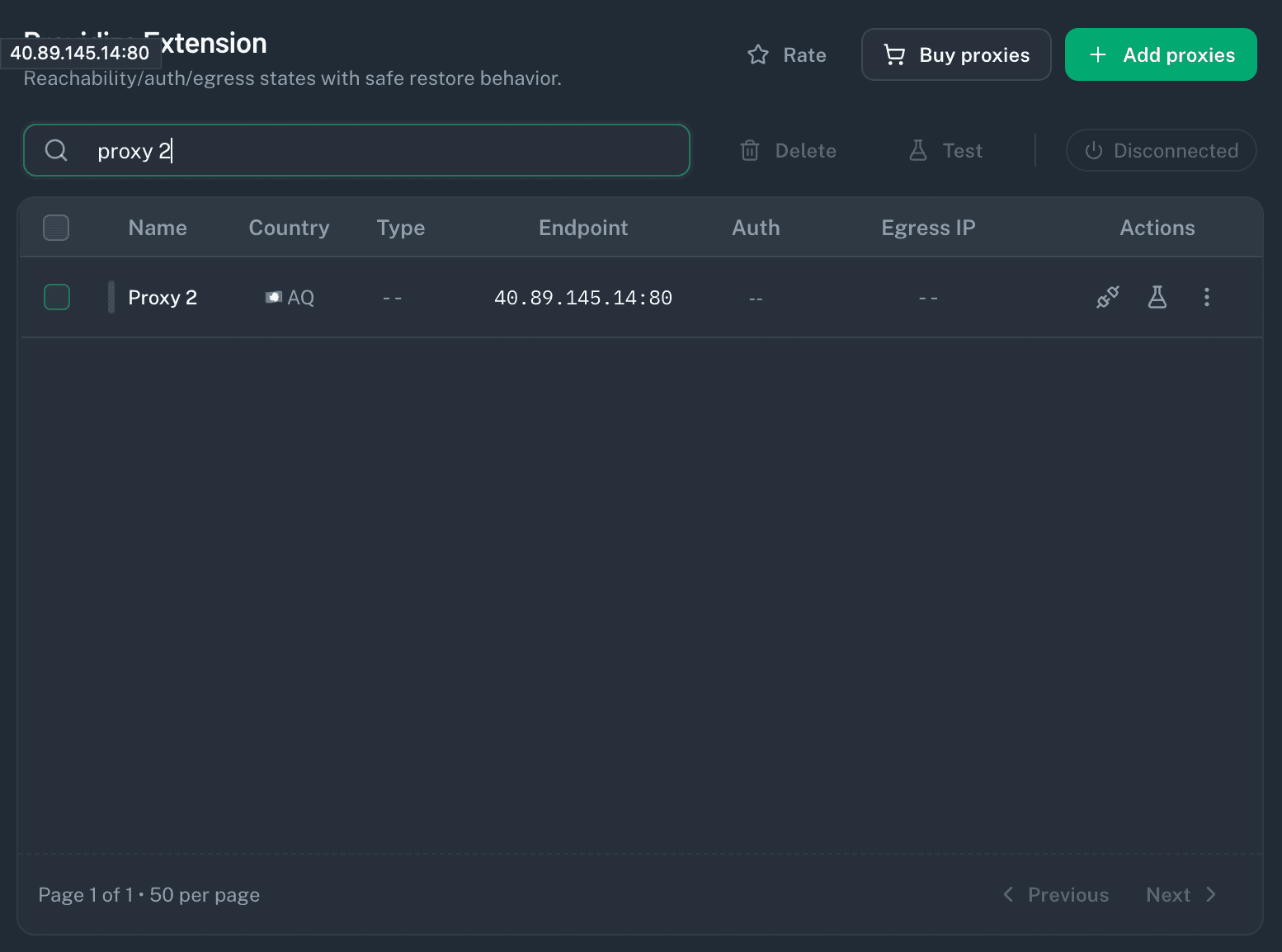Click the Proxy 2 name cell

(x=163, y=298)
